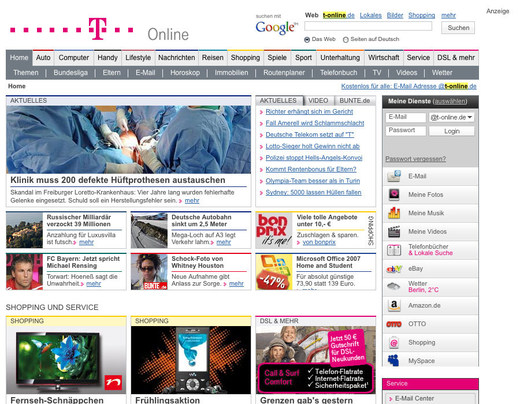520x404 pixels.
Task: Click the Suchen search button
Action: pos(458,28)
